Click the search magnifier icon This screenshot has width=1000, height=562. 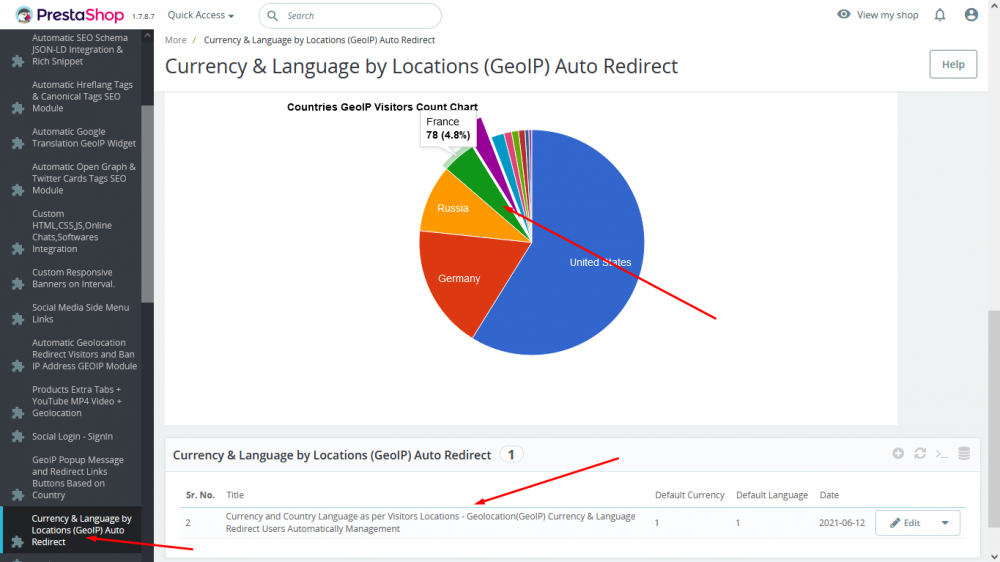coord(272,15)
